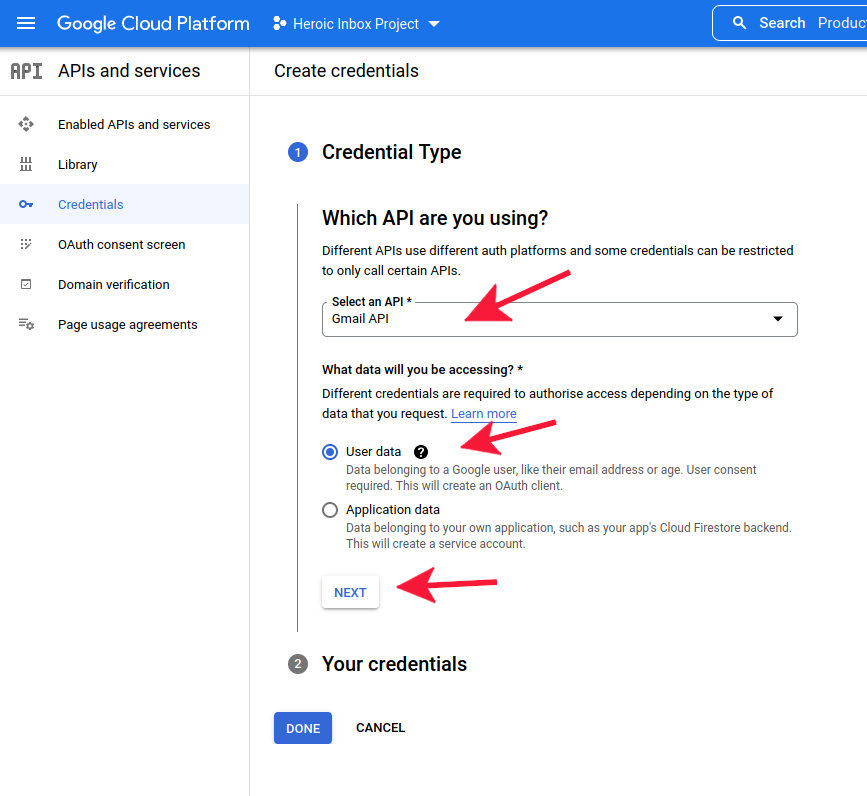Screen dimensions: 867x796
Task: Open OAuth consent screen page
Action: 122,244
